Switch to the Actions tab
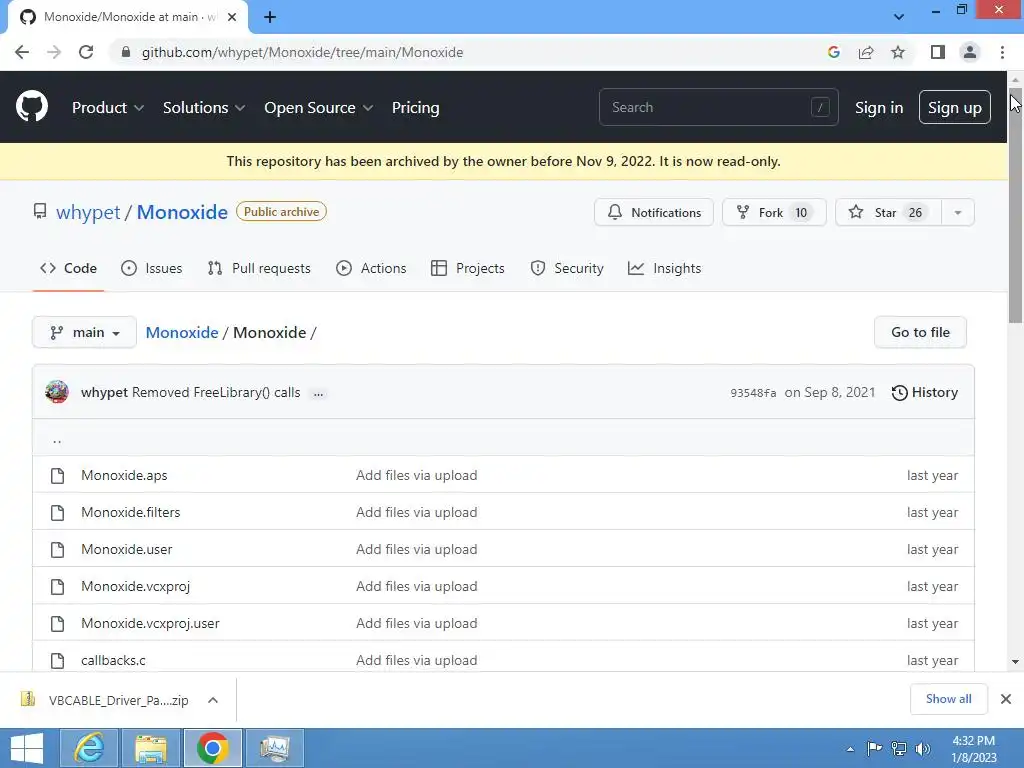Viewport: 1024px width, 768px height. [371, 268]
